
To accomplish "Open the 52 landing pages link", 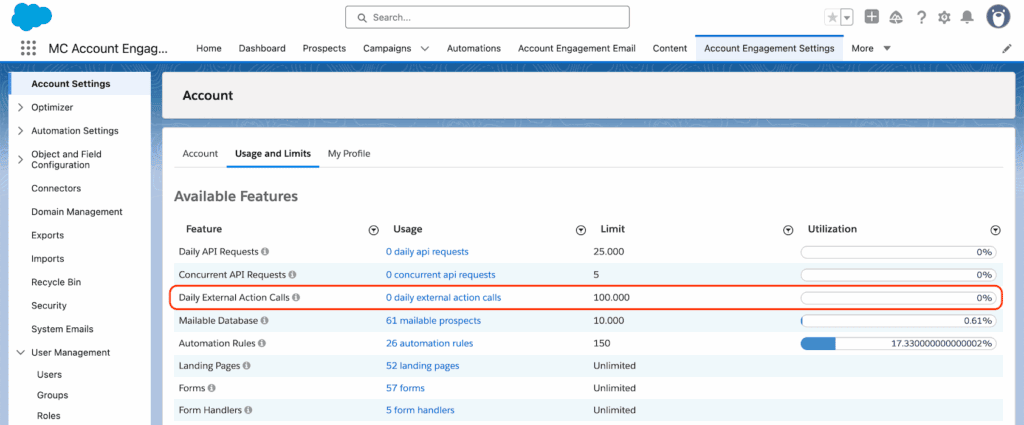I will [x=422, y=366].
